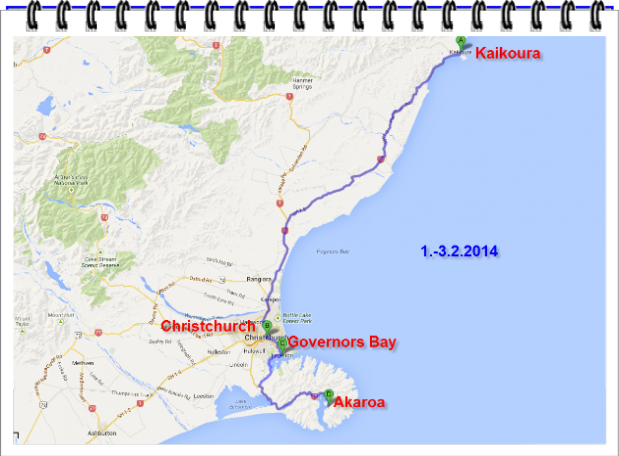The height and width of the screenshot is (456, 619).
Task: Click the Bottle Lake Forest Park icon
Action: [278, 317]
